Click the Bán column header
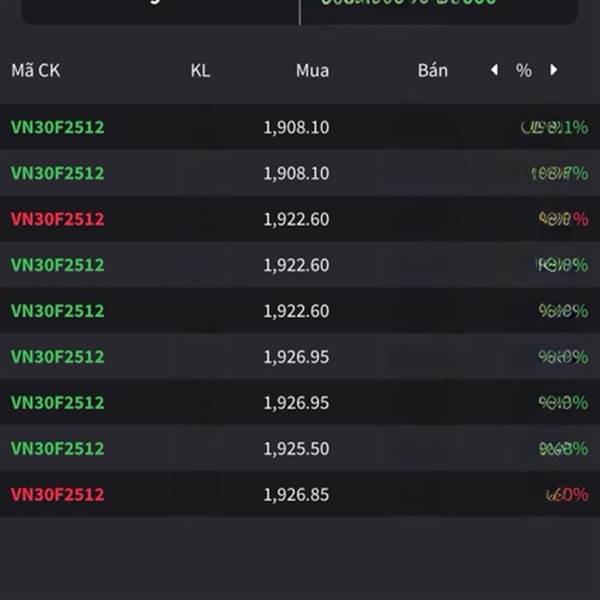This screenshot has width=600, height=600. pyautogui.click(x=432, y=70)
